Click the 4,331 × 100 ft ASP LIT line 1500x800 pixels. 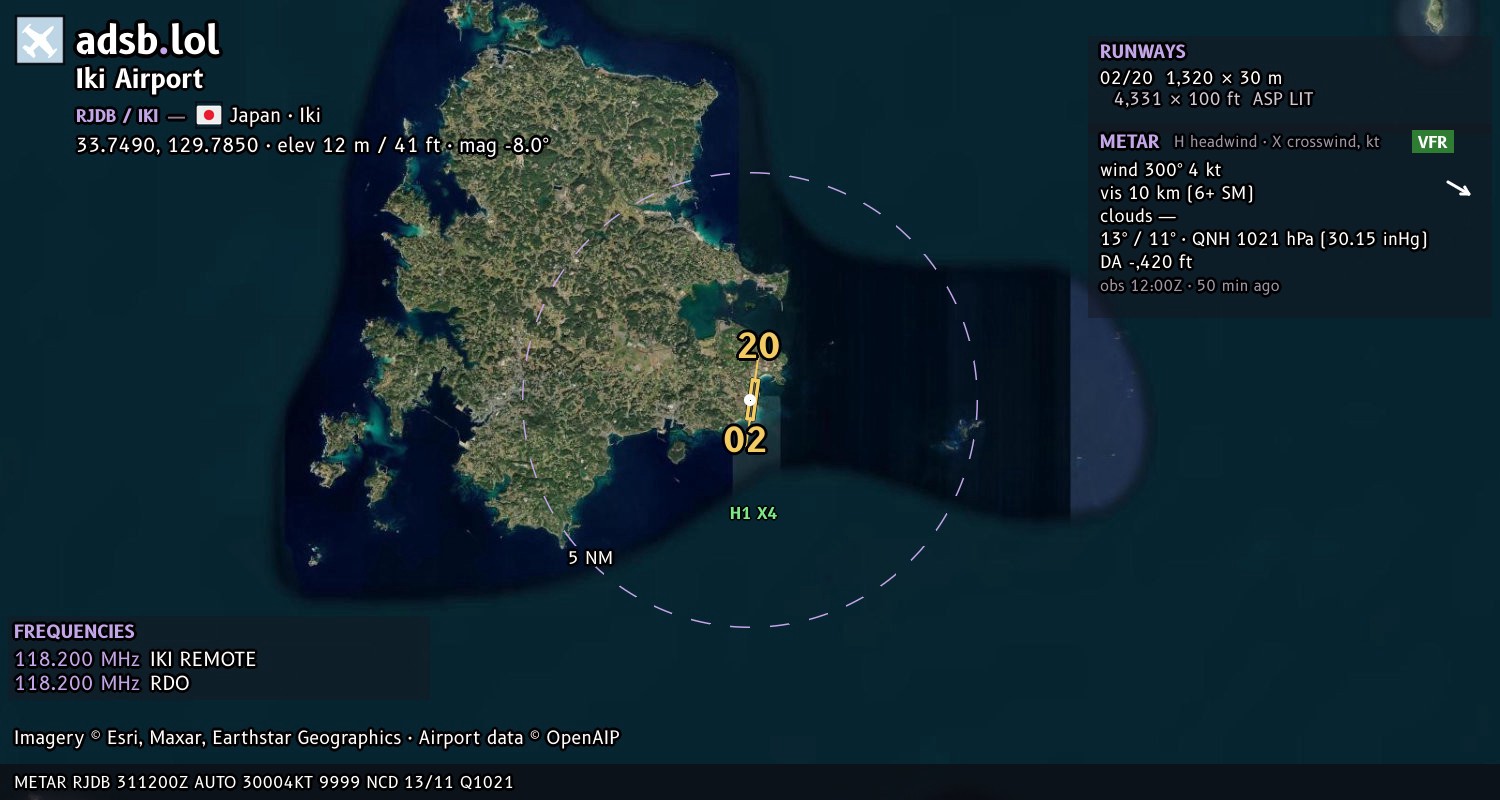point(1213,99)
